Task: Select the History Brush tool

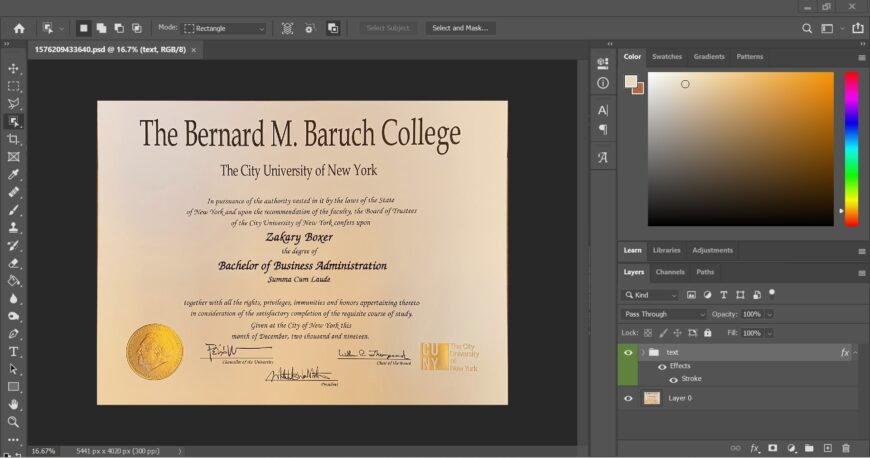Action: click(13, 245)
